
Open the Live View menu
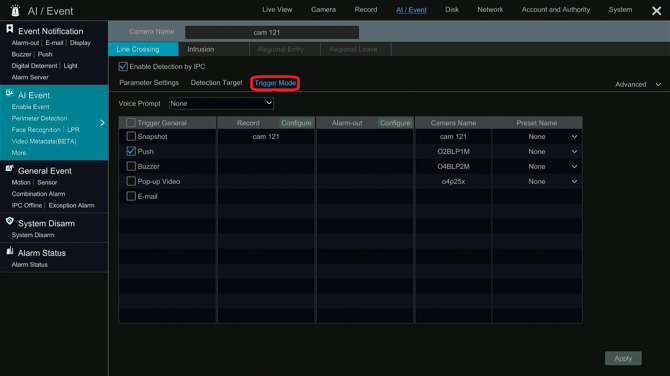coord(277,9)
